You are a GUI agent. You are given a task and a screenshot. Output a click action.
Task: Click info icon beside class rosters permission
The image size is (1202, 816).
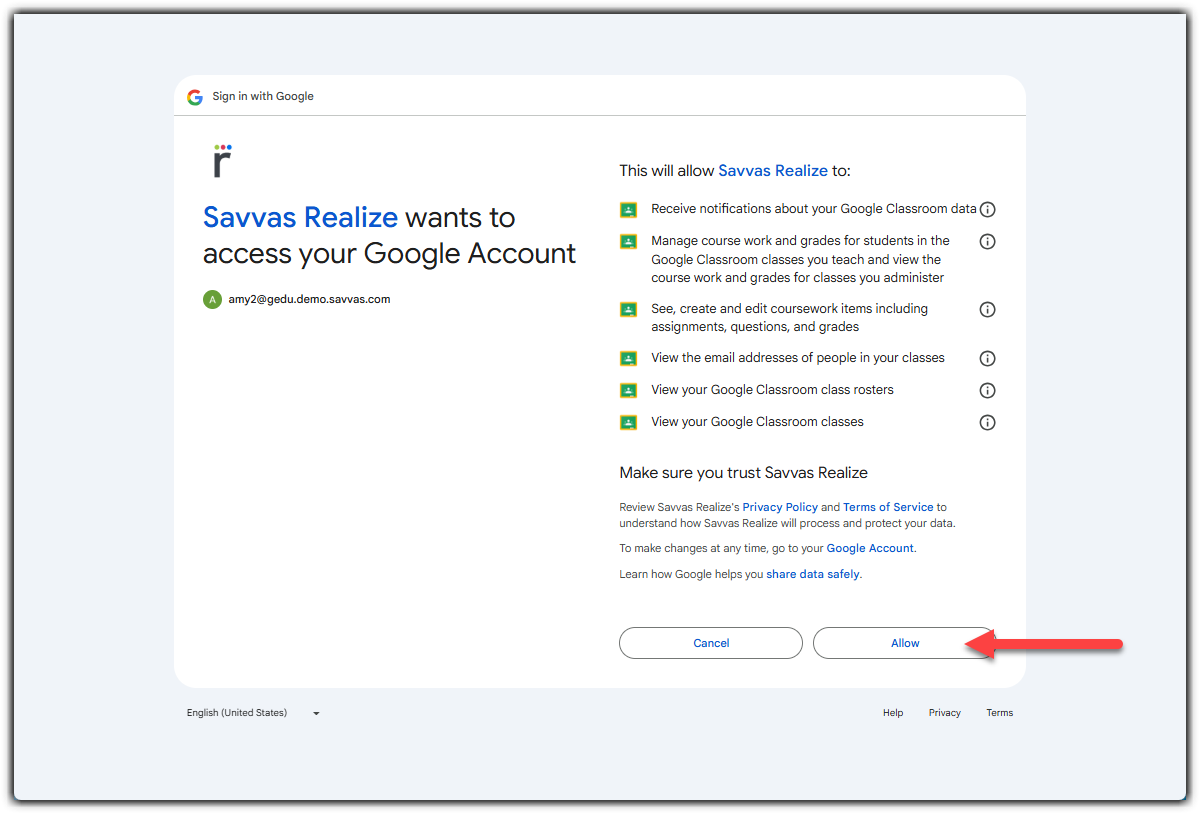987,390
